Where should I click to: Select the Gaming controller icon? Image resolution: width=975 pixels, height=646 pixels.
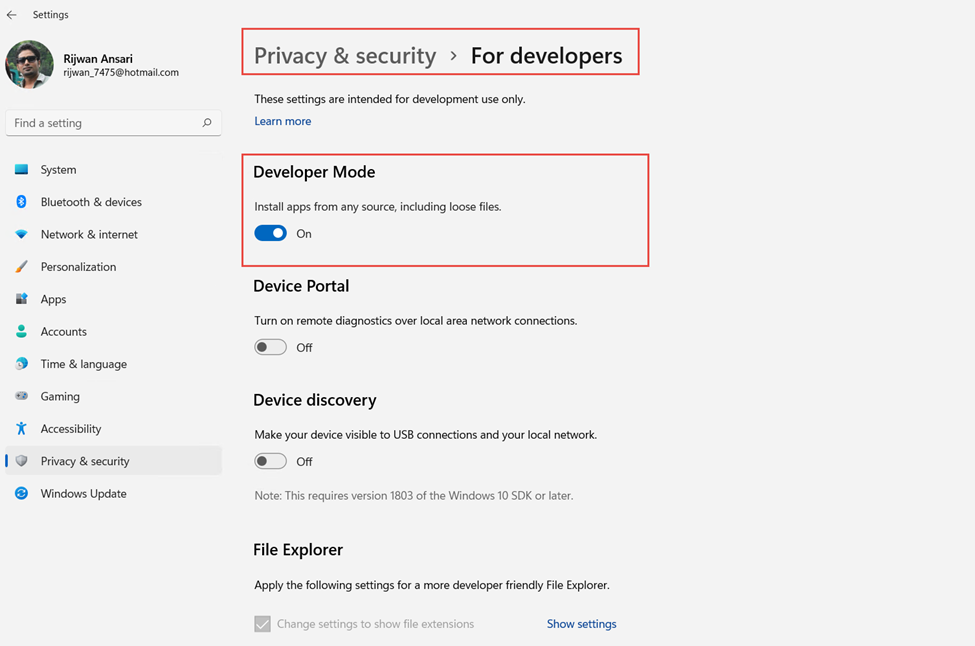pos(21,396)
